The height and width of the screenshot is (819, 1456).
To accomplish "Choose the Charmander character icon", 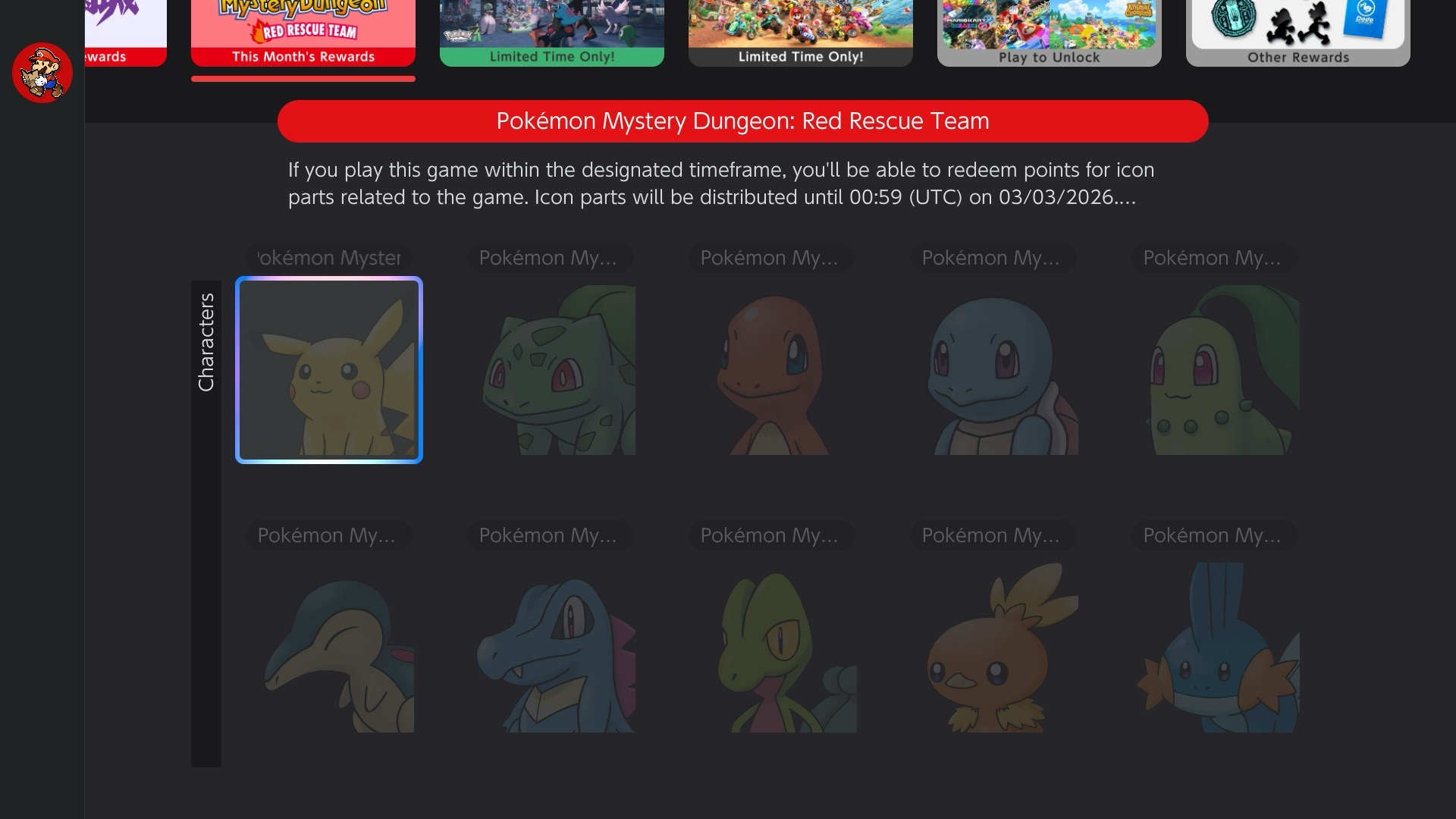I will coord(772,370).
